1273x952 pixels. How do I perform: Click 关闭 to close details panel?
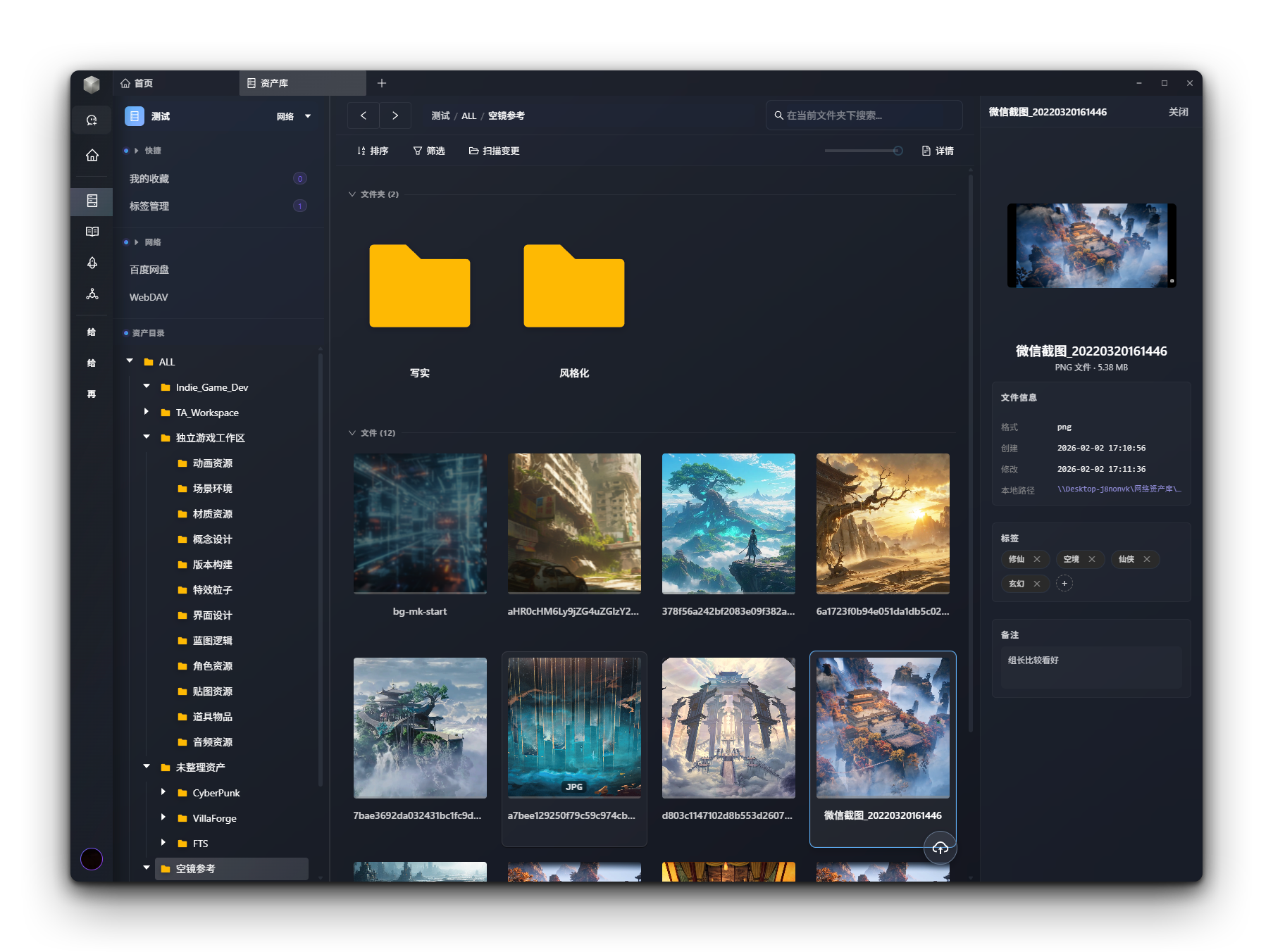1178,112
